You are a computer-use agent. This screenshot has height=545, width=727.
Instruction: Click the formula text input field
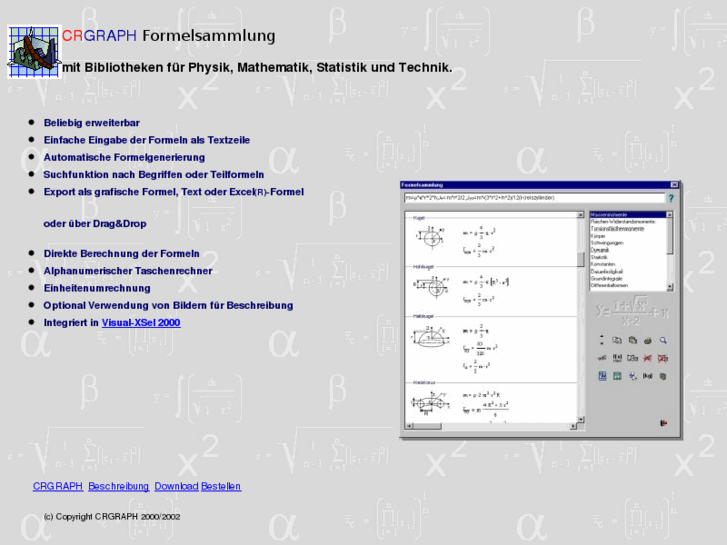pos(534,198)
